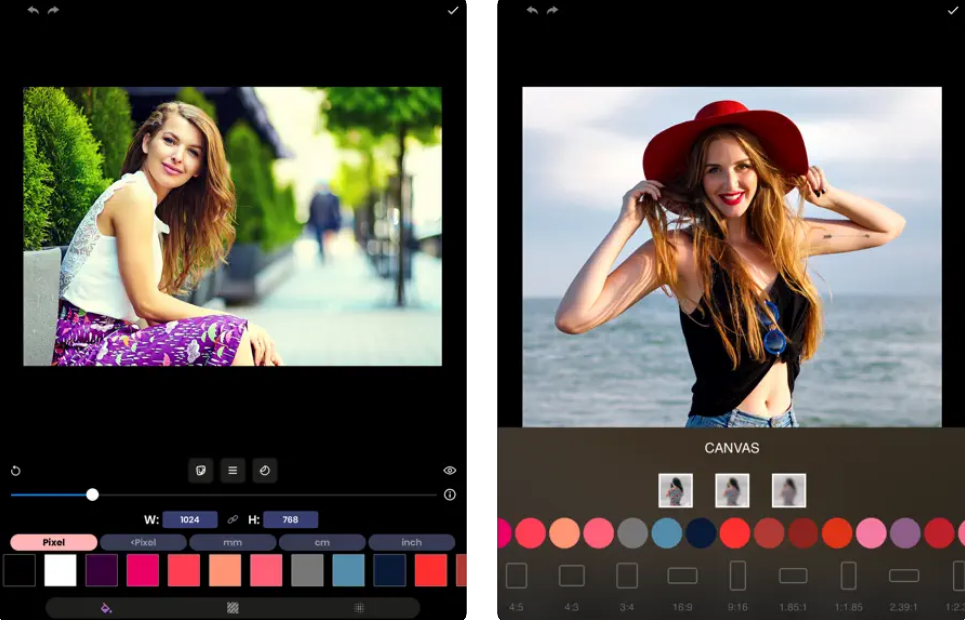The image size is (965, 620).
Task: Select the 9:16 portrait ratio icon
Action: click(x=738, y=576)
